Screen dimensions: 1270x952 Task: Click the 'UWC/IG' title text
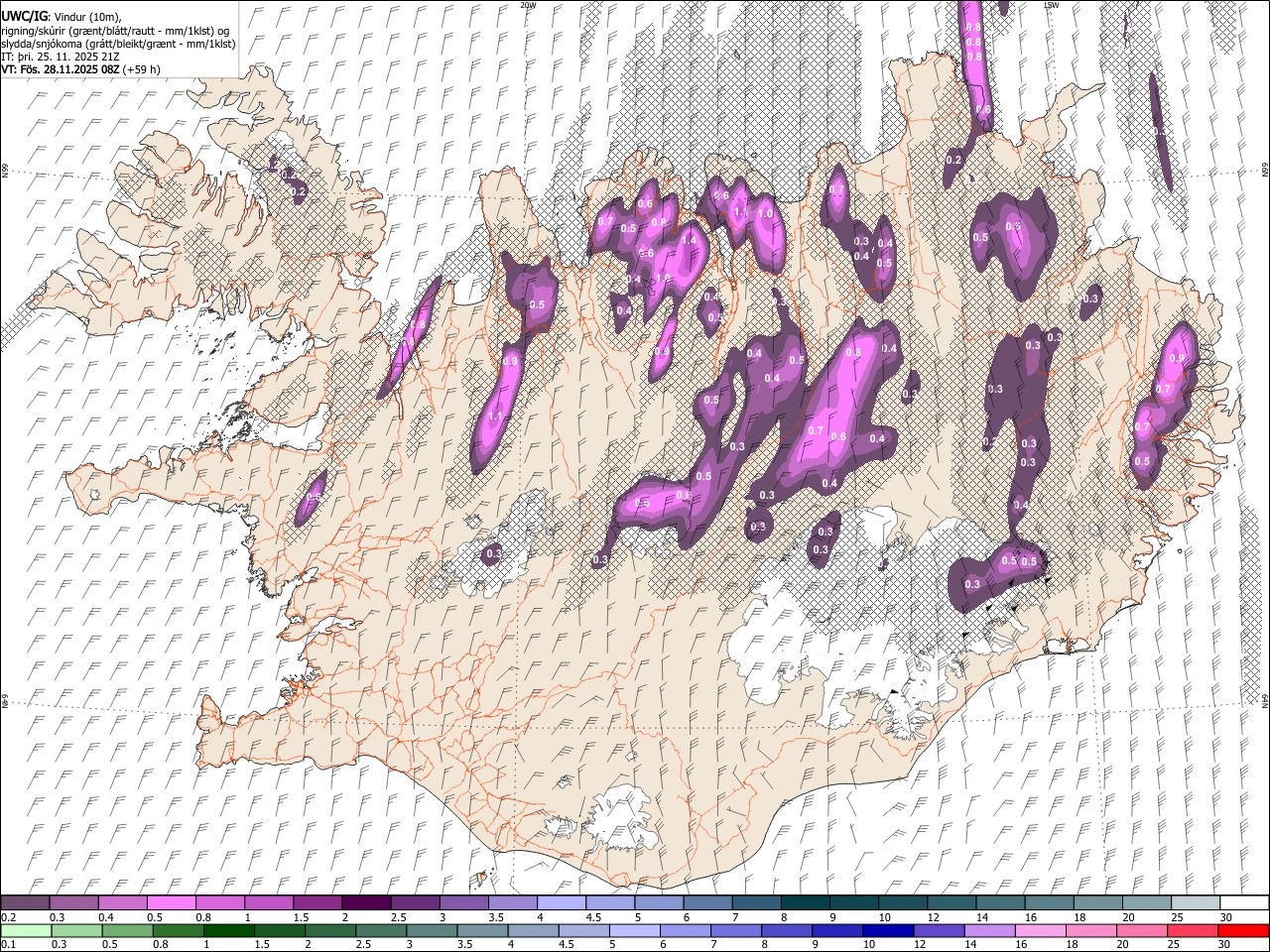[x=24, y=17]
